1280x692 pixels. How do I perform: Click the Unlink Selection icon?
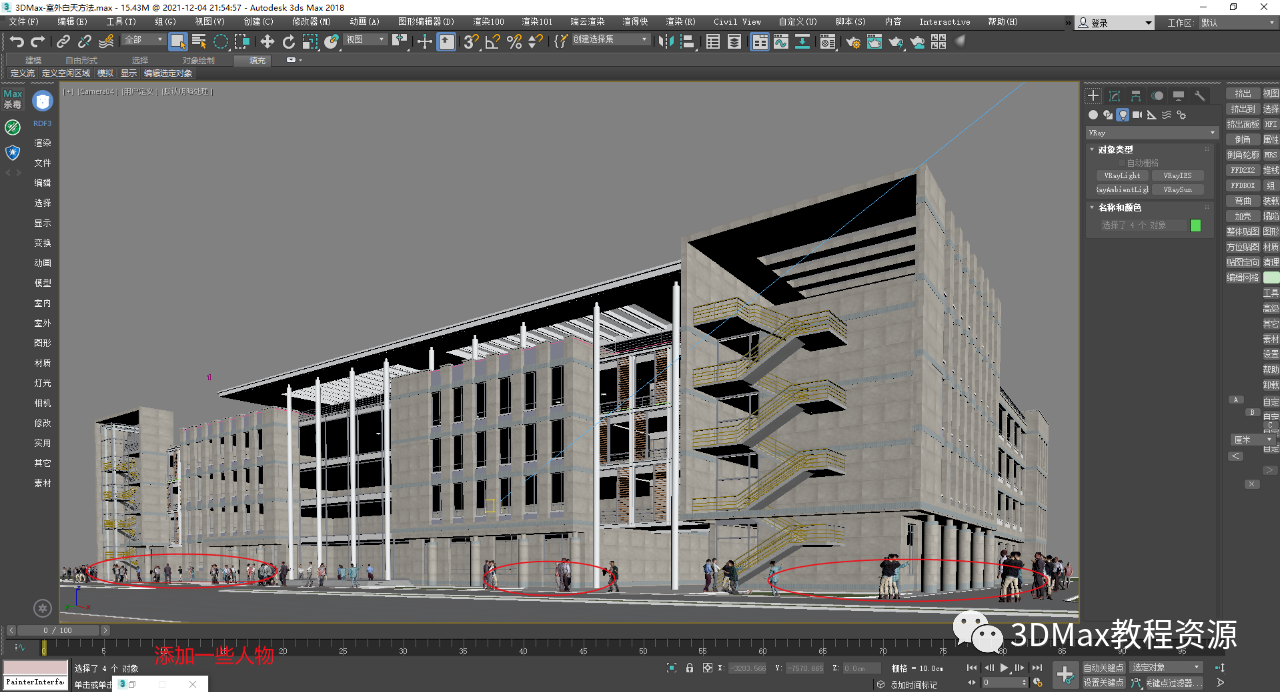[x=85, y=41]
